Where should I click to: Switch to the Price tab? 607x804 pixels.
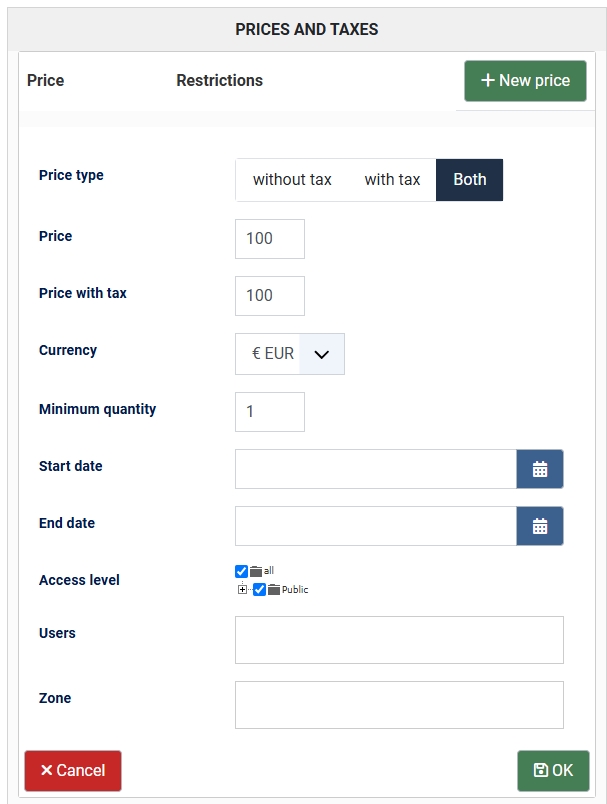click(46, 81)
